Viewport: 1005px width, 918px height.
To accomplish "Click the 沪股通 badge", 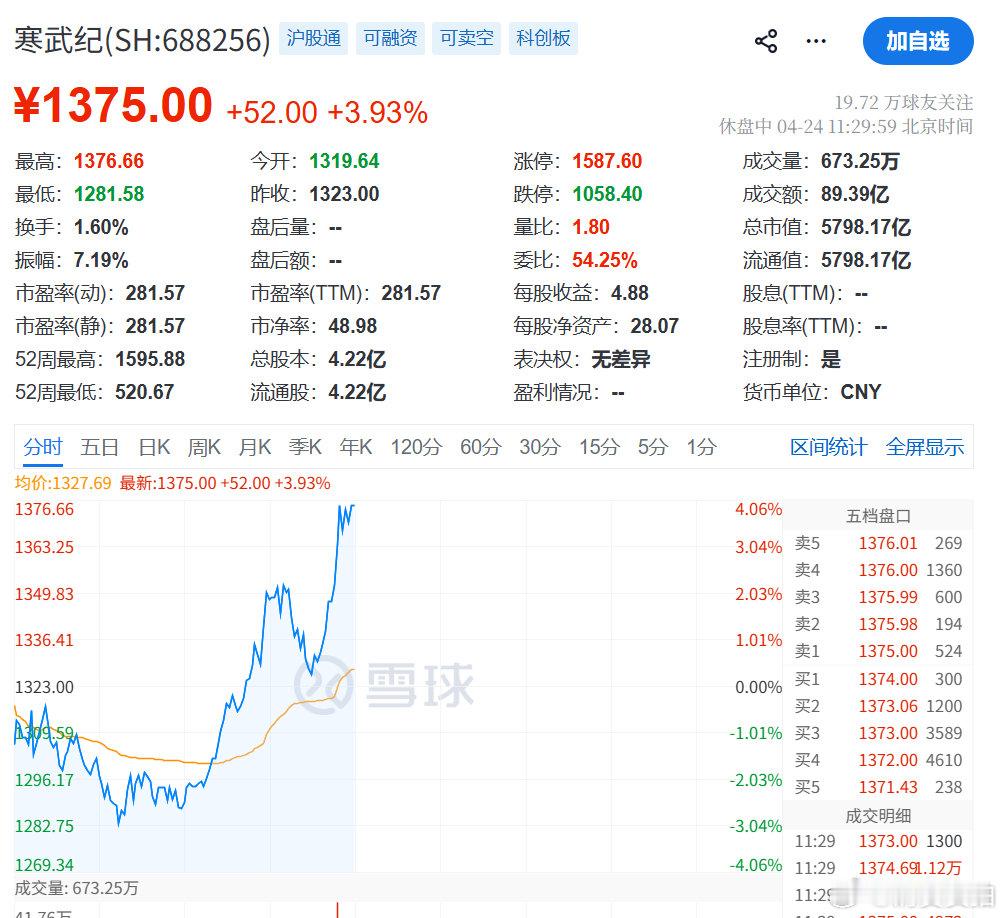I will 313,38.
